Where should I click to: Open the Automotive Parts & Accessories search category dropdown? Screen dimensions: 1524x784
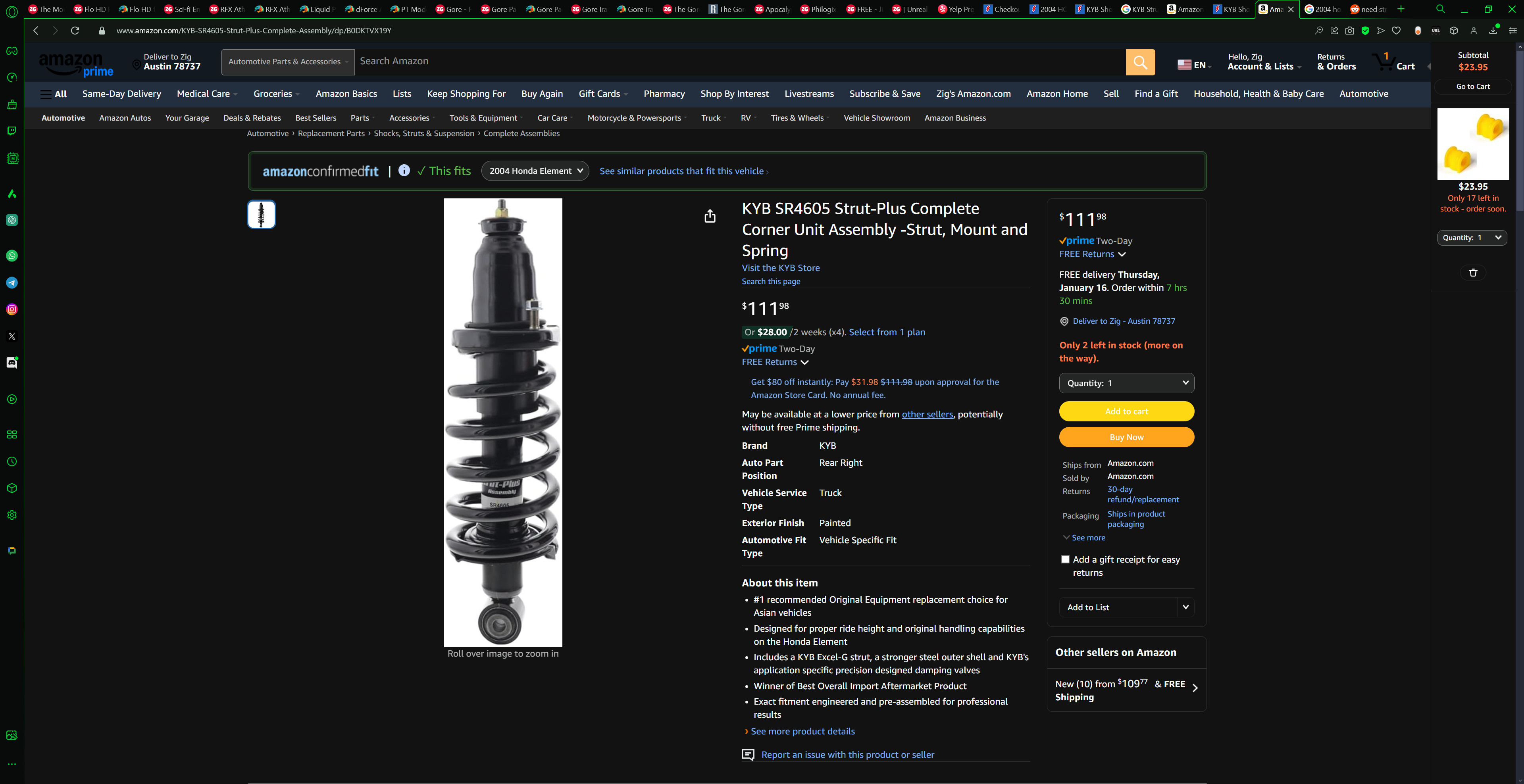288,62
